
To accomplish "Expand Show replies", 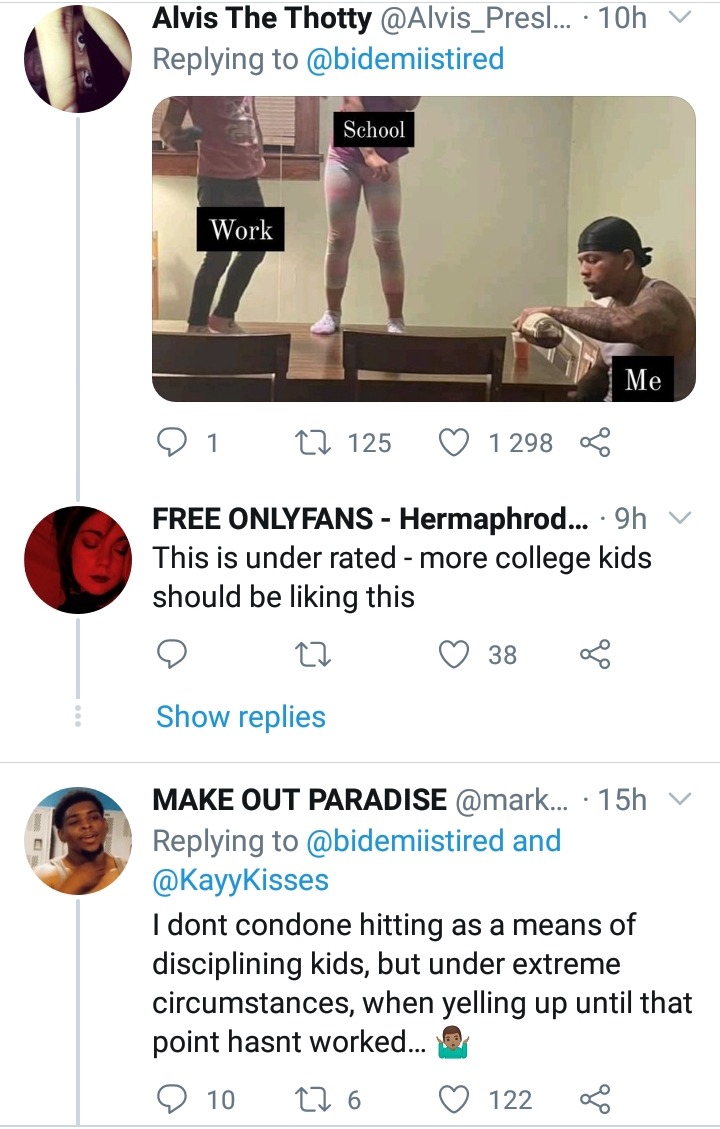I will click(240, 717).
